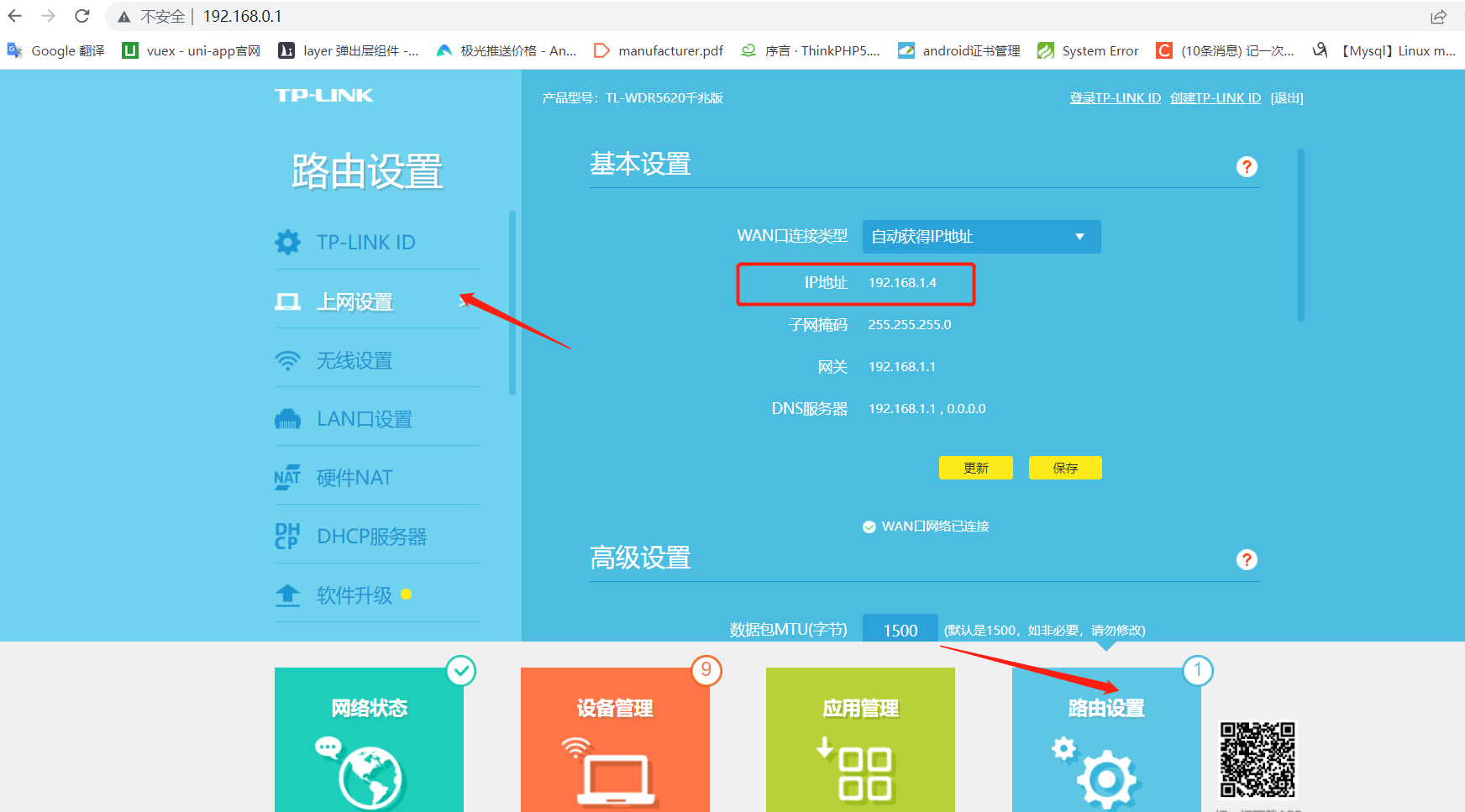Click the Ethernet port icon beside LAN口设置
Image resolution: width=1465 pixels, height=812 pixels.
click(287, 419)
